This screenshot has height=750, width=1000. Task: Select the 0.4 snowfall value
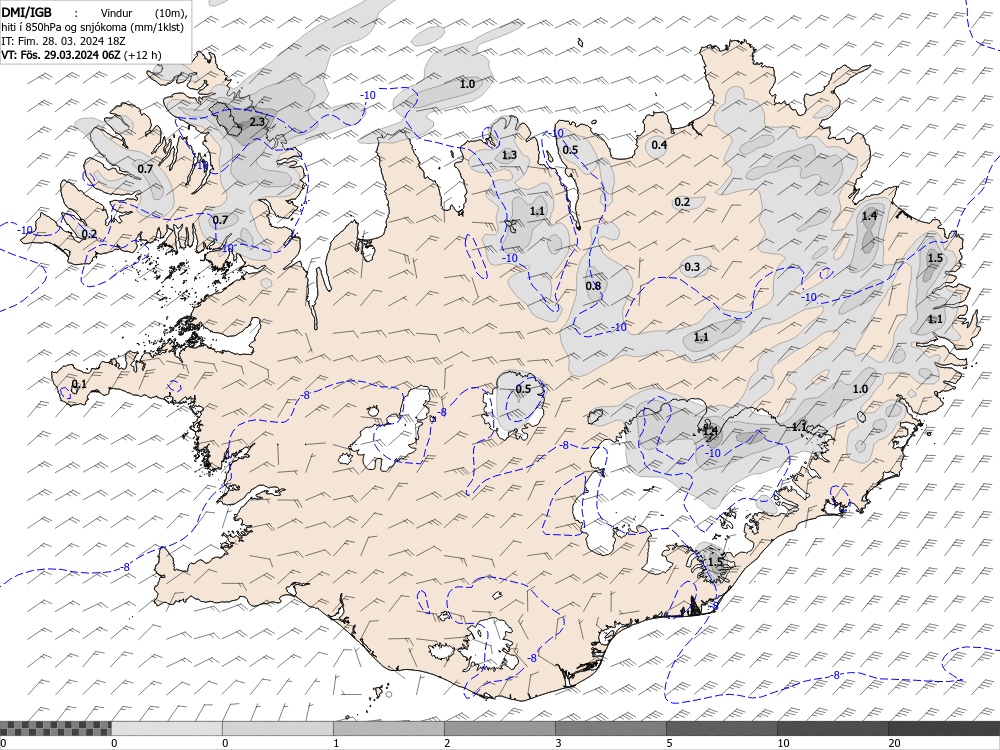click(659, 145)
